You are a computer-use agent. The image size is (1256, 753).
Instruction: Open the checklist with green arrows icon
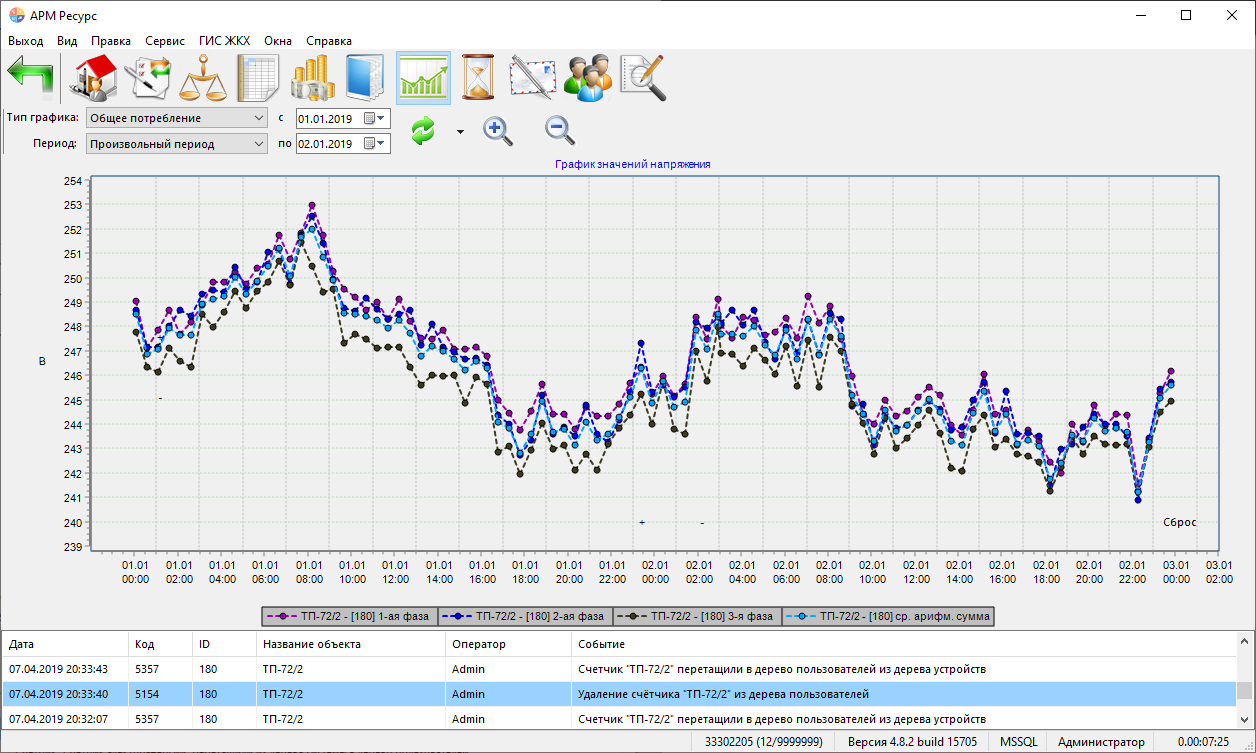tap(148, 78)
